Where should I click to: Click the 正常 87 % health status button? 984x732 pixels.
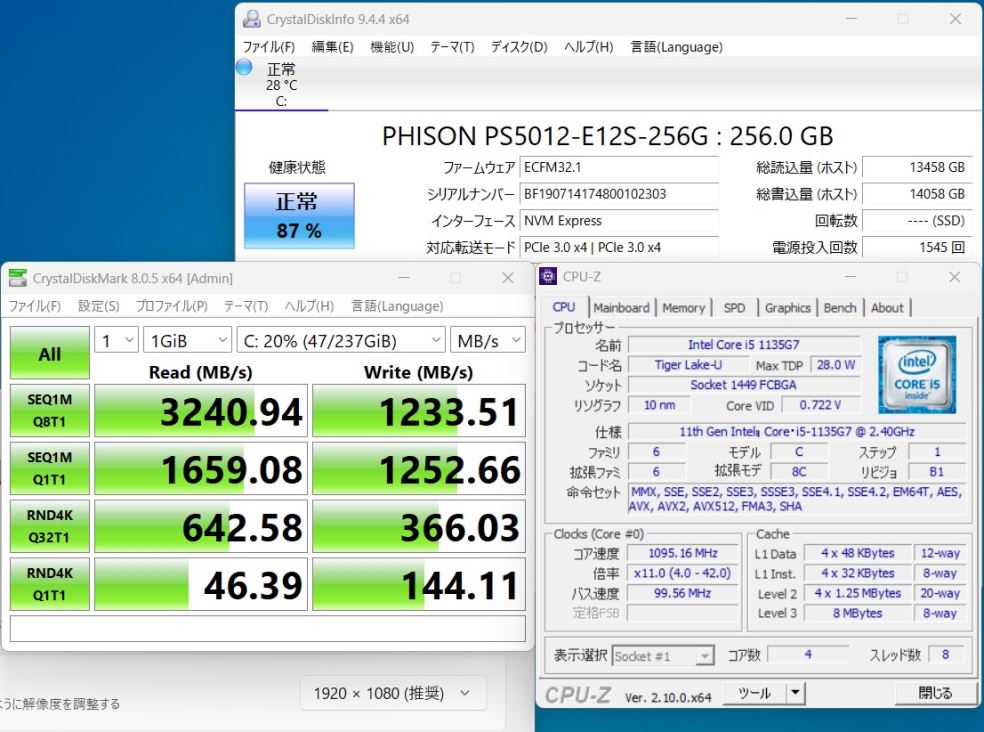pos(299,215)
